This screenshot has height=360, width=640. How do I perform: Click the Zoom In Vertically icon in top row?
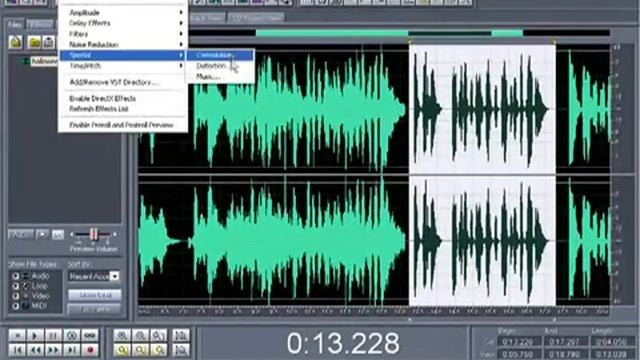181,336
